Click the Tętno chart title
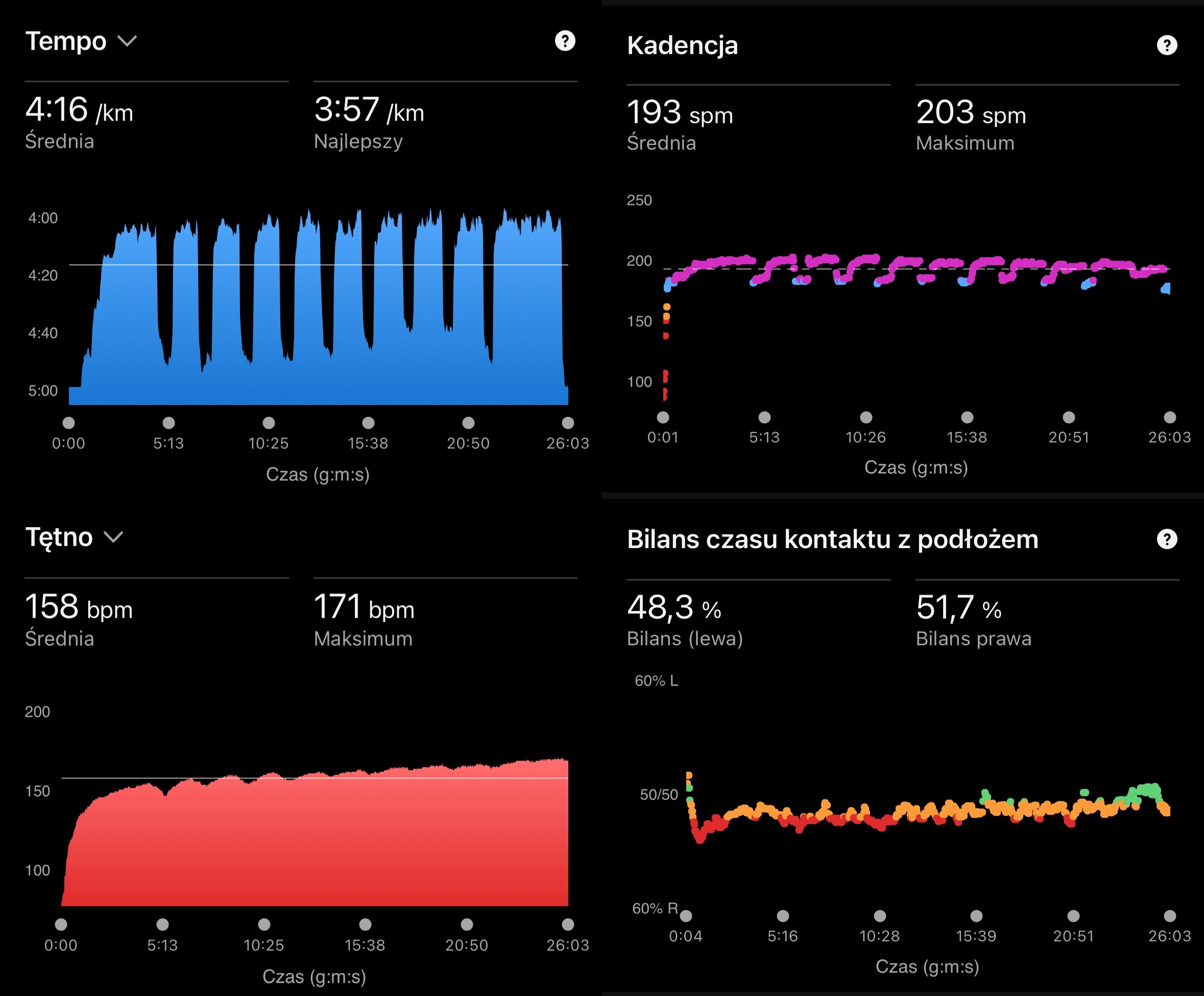Screen dimensions: 1204x996 point(59,537)
